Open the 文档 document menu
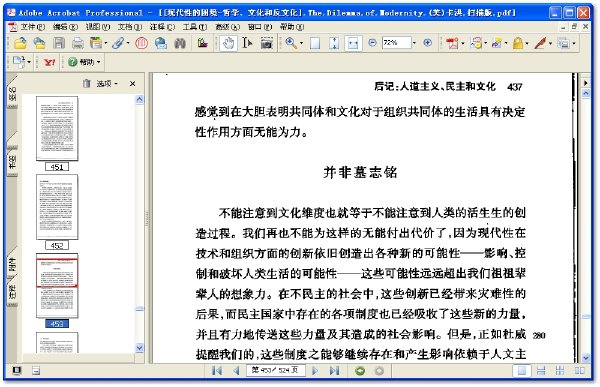The height and width of the screenshot is (387, 600). (130, 27)
